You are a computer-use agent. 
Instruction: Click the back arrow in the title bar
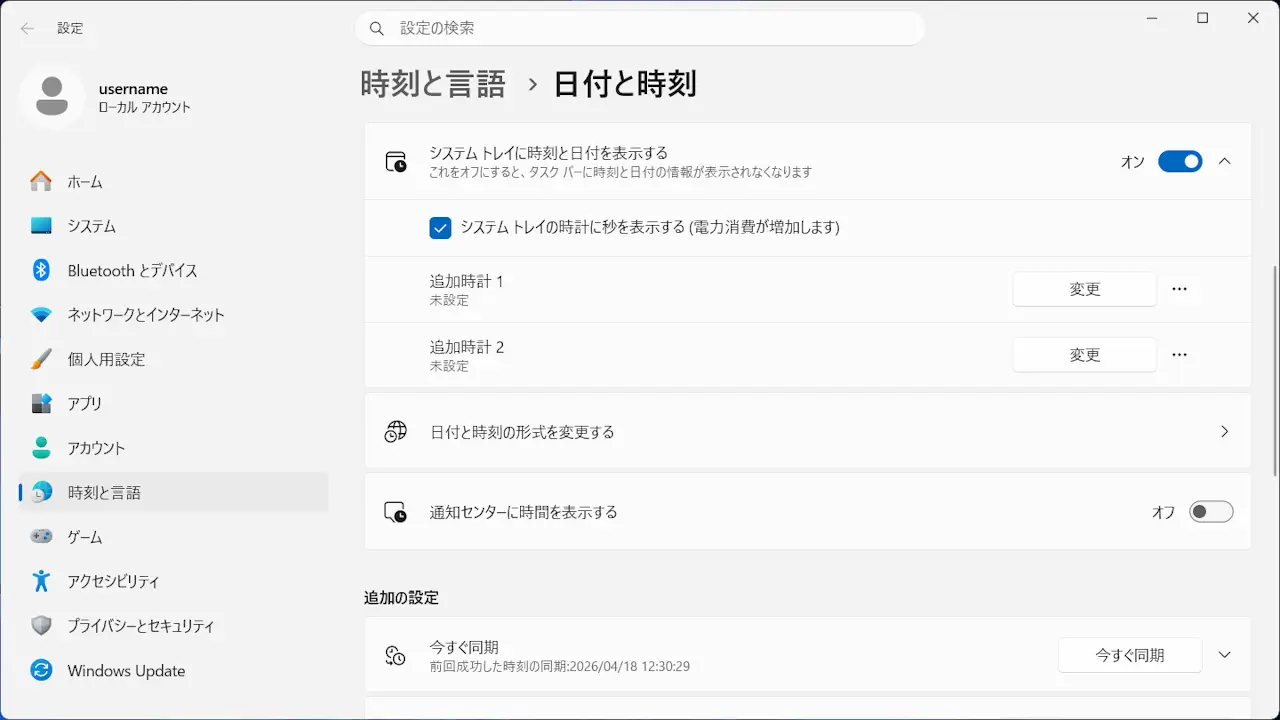[27, 28]
